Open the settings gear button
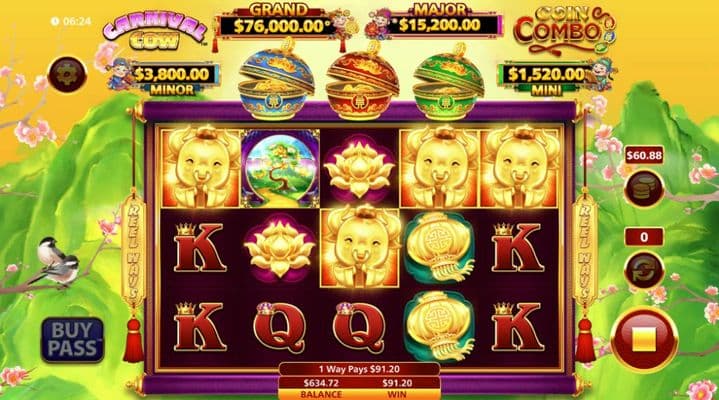Image resolution: width=719 pixels, height=400 pixels. pyautogui.click(x=67, y=74)
